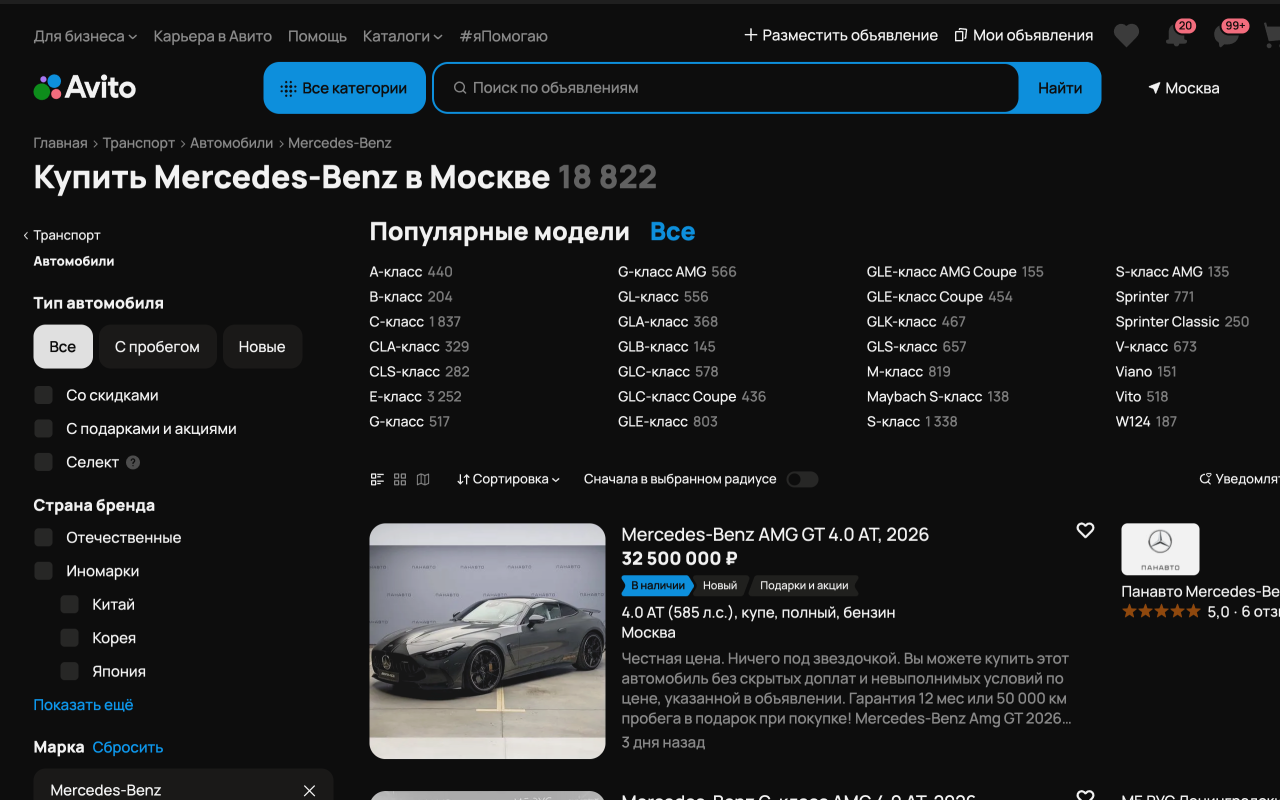Select C-класс model link

(397, 322)
